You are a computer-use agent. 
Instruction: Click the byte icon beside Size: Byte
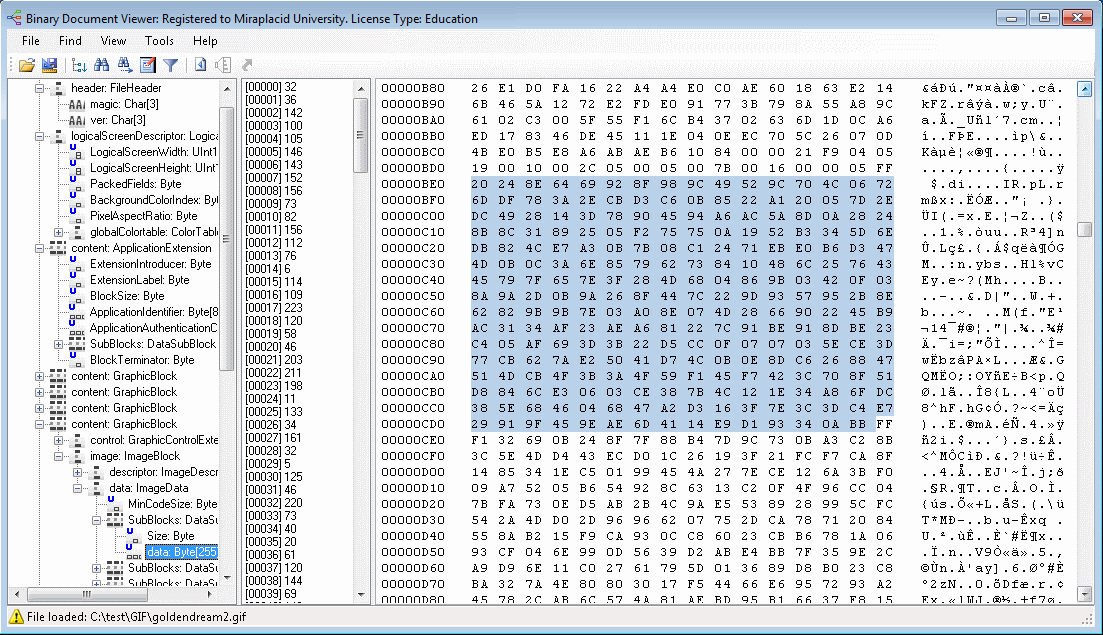(x=132, y=536)
